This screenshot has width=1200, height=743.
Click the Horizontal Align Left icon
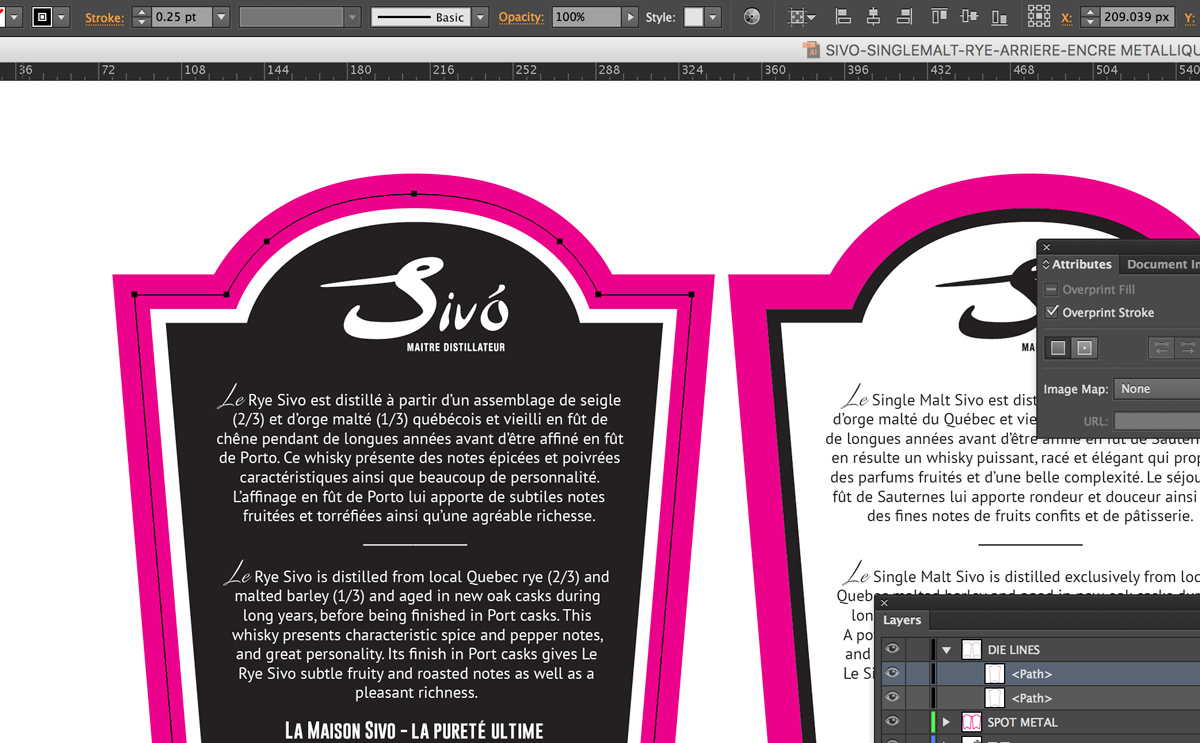click(x=843, y=17)
